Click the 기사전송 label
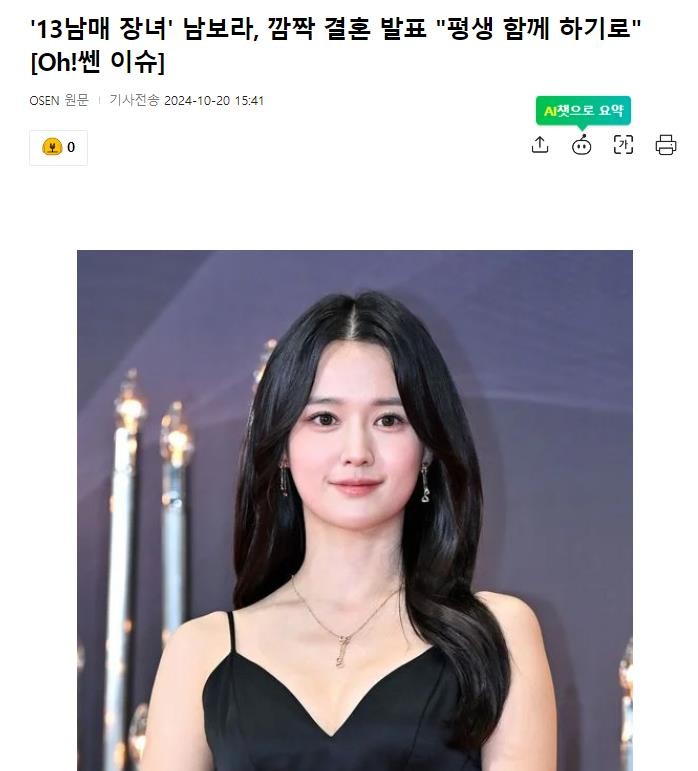The width and height of the screenshot is (698, 771). [x=134, y=100]
